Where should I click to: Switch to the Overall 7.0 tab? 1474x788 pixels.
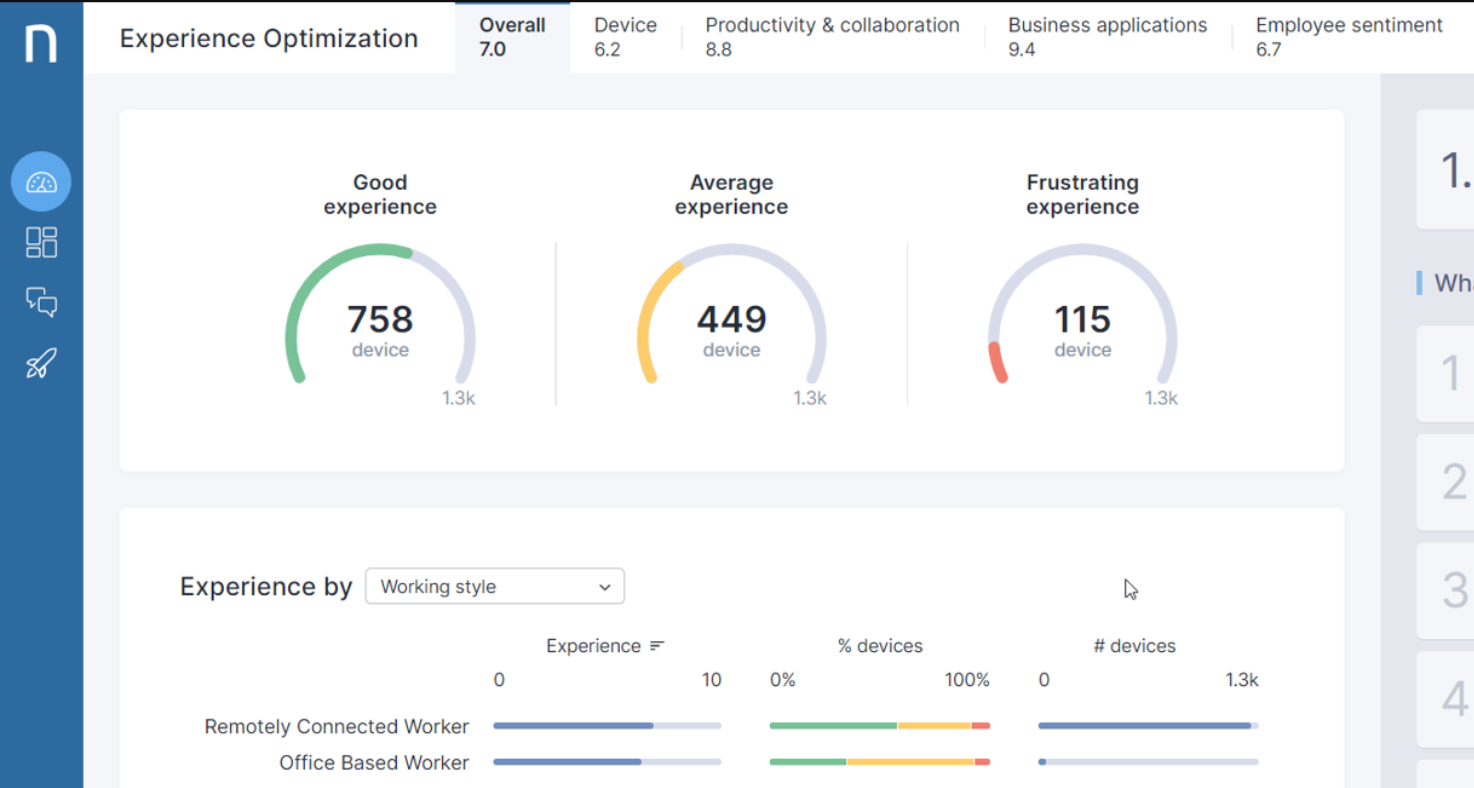pyautogui.click(x=512, y=37)
